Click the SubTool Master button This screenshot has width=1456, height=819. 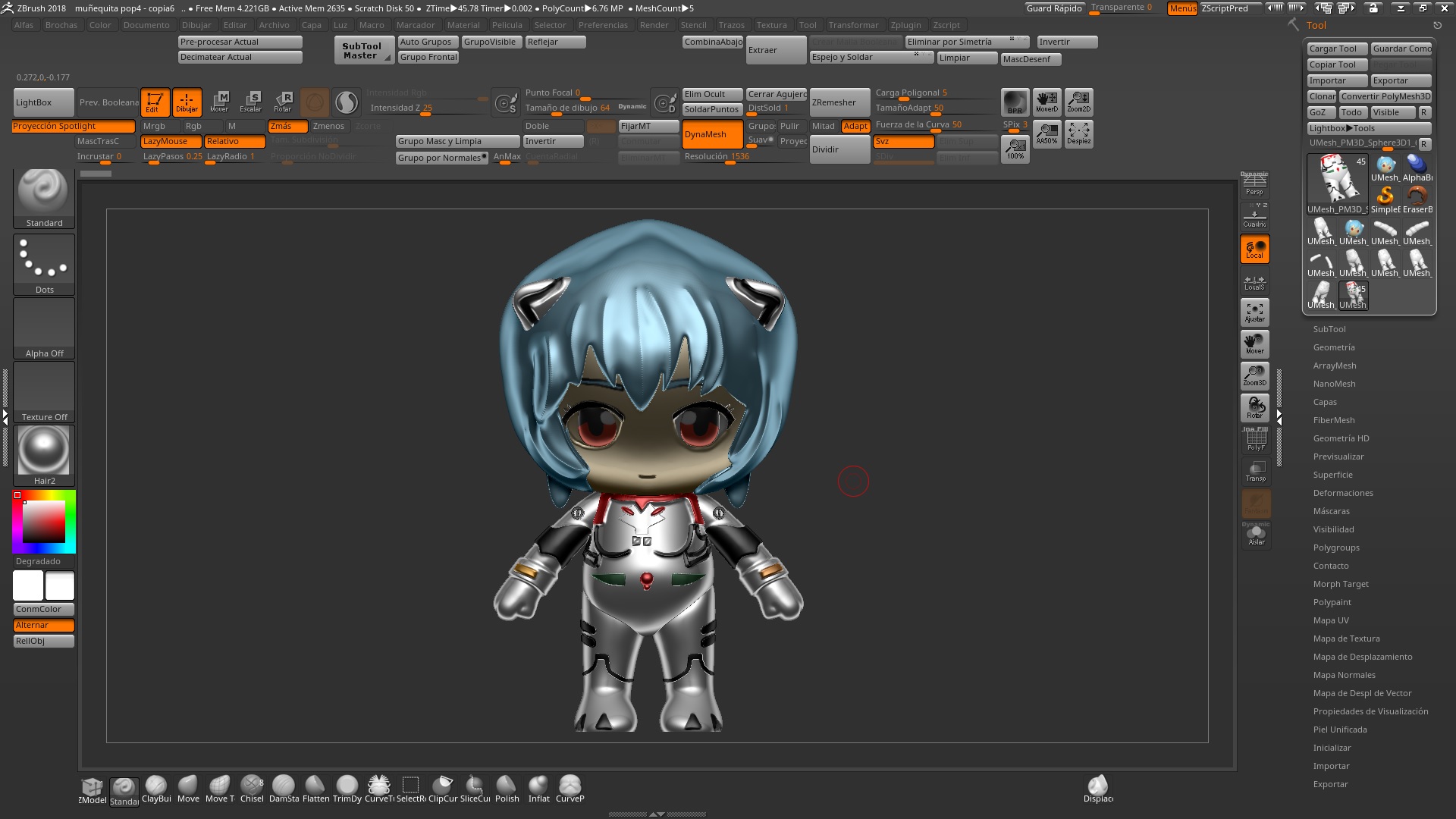[x=364, y=51]
